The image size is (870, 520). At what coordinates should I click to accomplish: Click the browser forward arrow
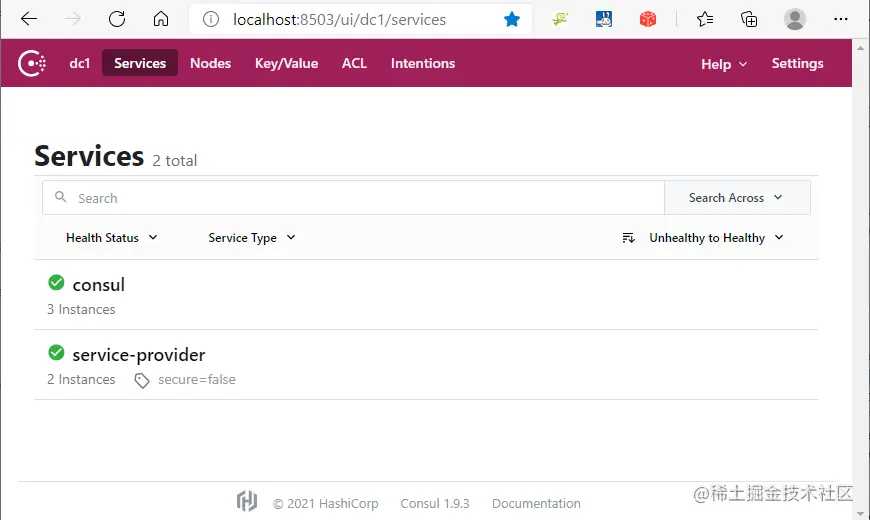click(73, 19)
